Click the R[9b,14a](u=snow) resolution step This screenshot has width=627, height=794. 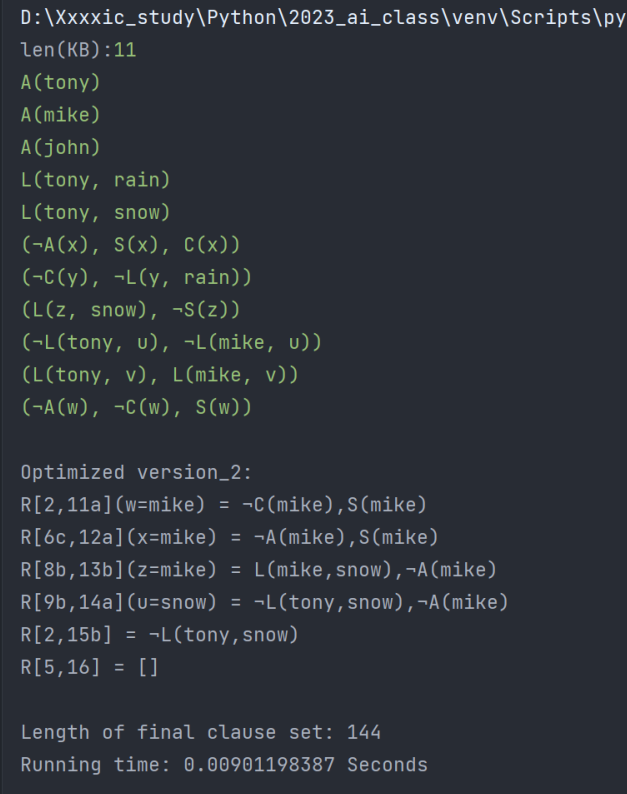click(x=265, y=602)
